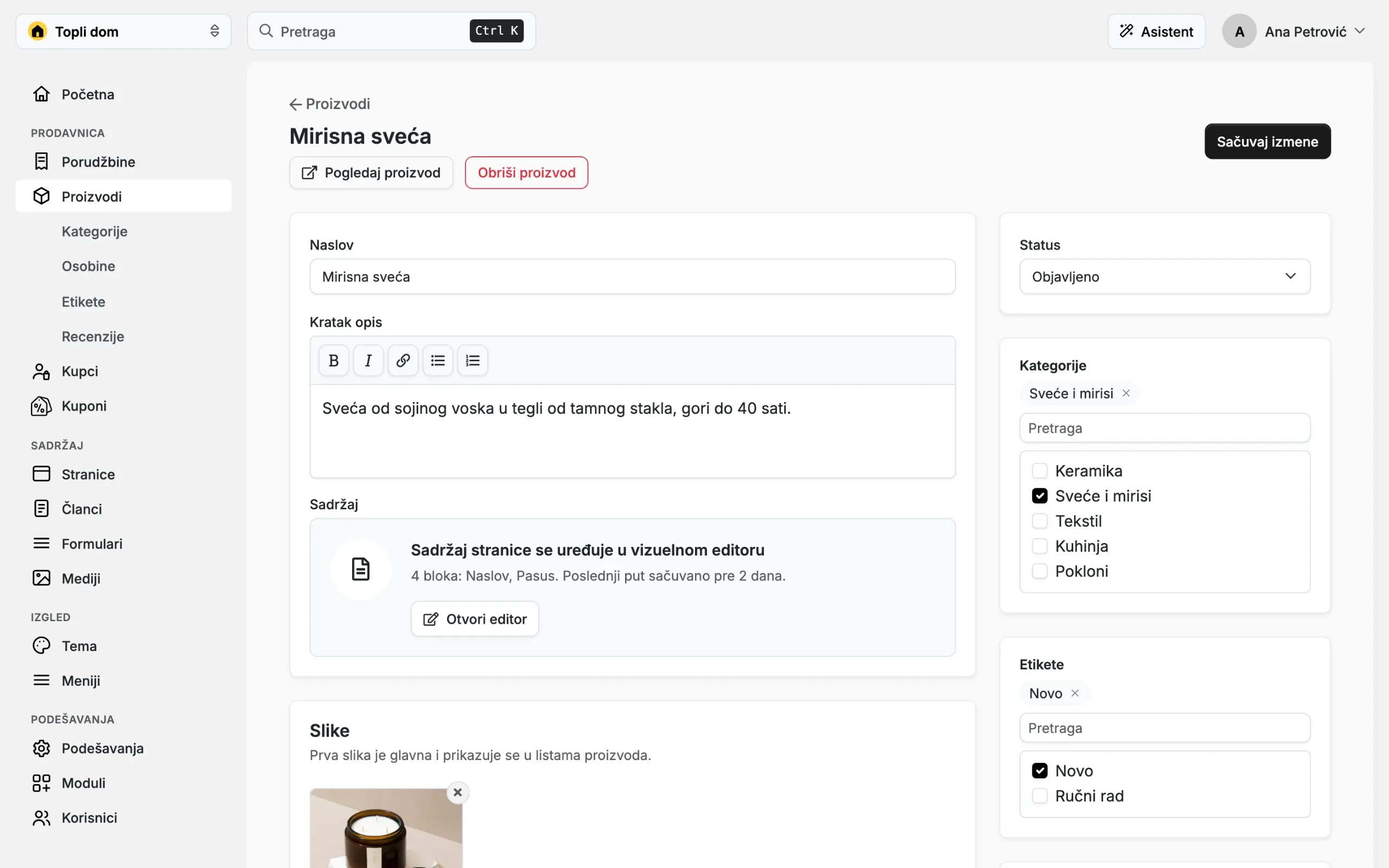Click the Naslov input field

click(x=633, y=277)
